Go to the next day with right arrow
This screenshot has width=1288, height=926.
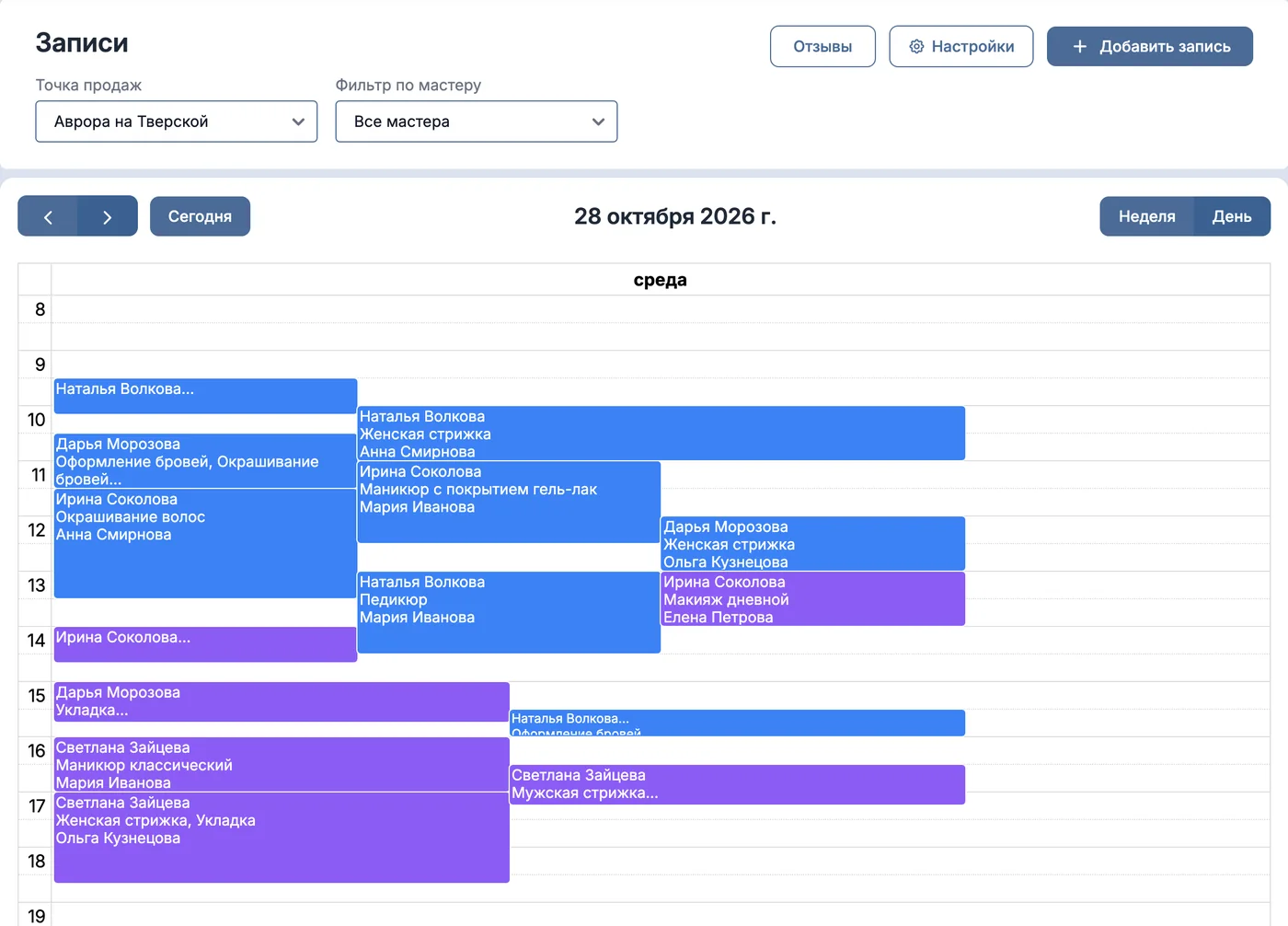108,216
